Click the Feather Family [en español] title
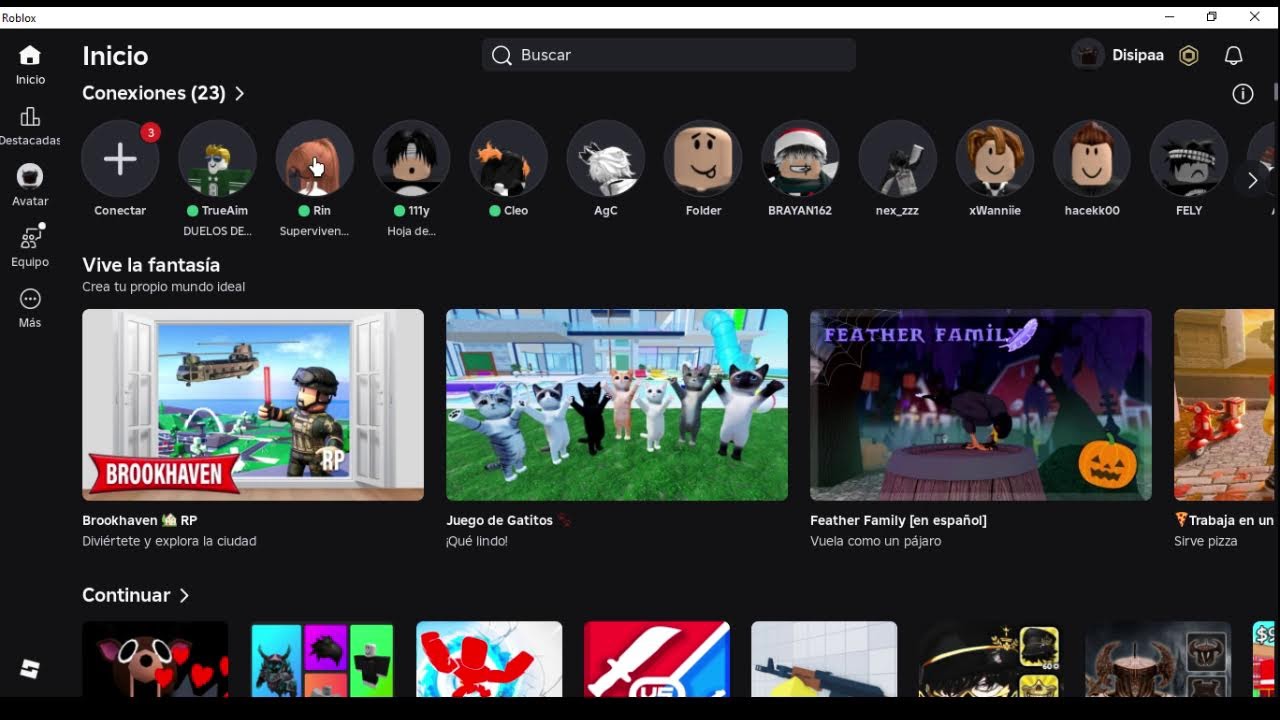 coord(898,520)
